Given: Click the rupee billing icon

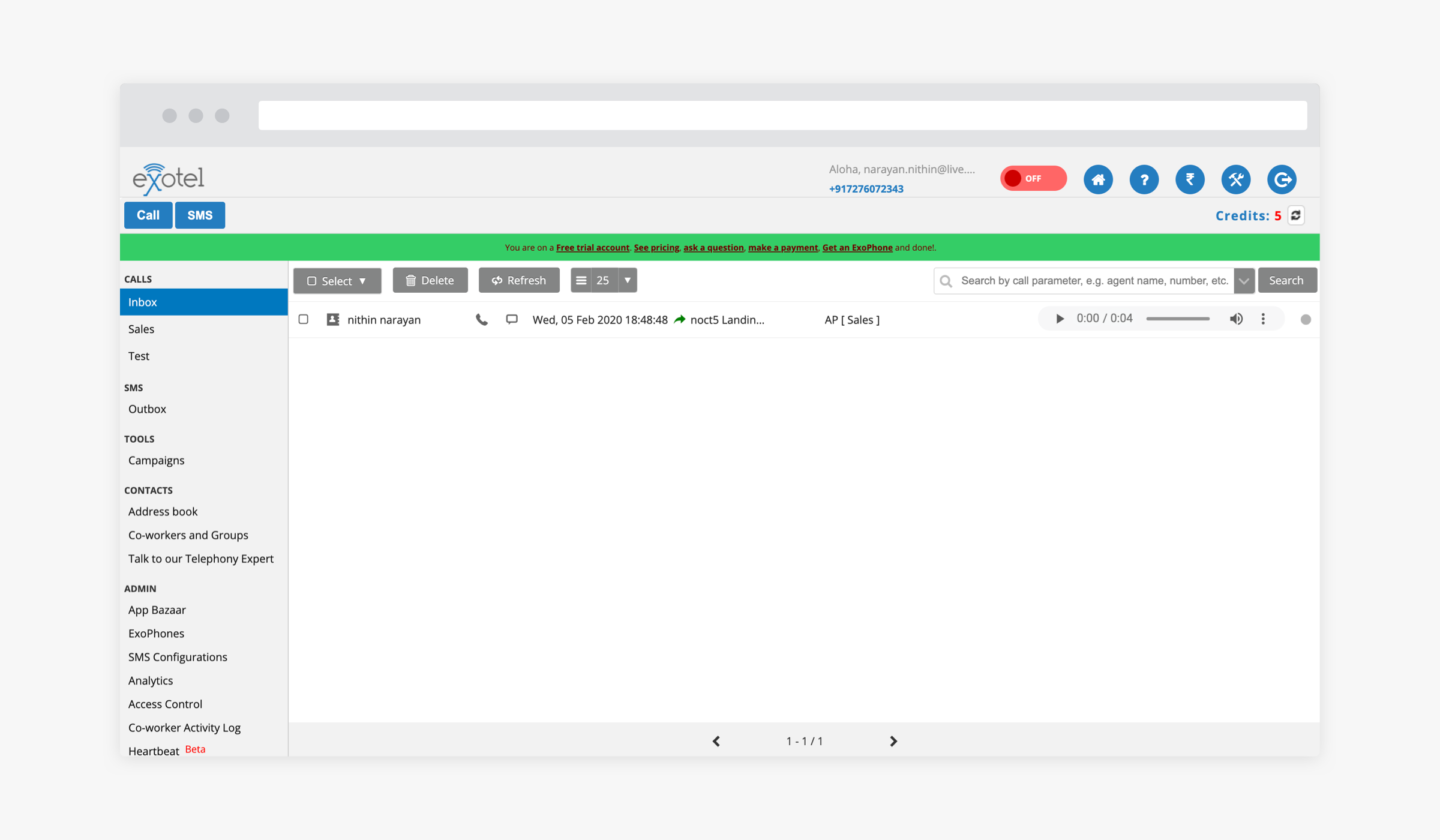Looking at the screenshot, I should click(1190, 179).
